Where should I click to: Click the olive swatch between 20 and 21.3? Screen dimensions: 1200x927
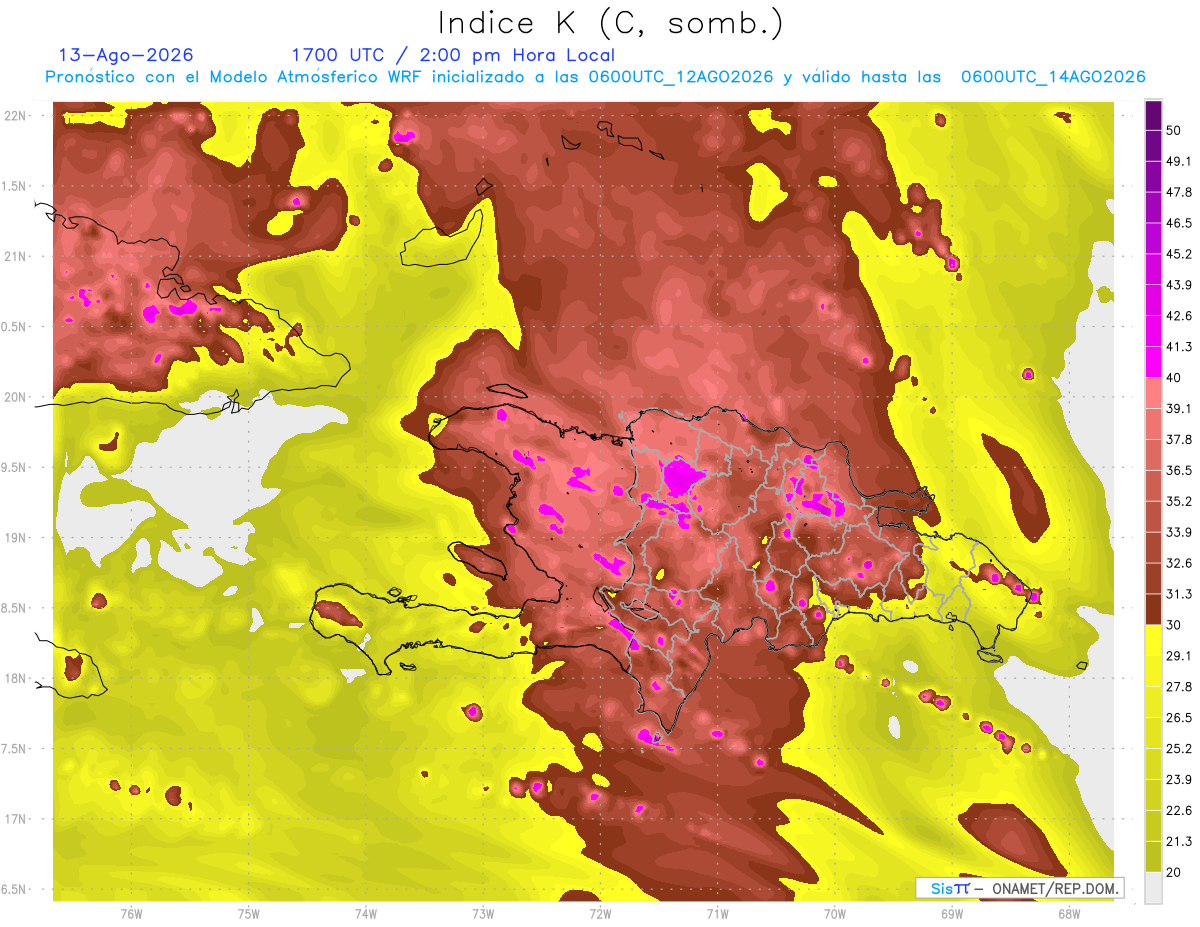click(1153, 856)
